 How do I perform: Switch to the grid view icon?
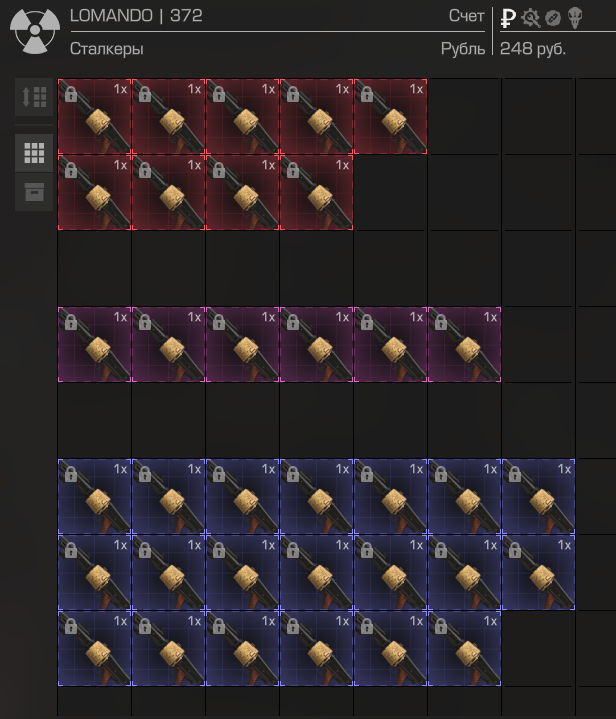tap(34, 153)
